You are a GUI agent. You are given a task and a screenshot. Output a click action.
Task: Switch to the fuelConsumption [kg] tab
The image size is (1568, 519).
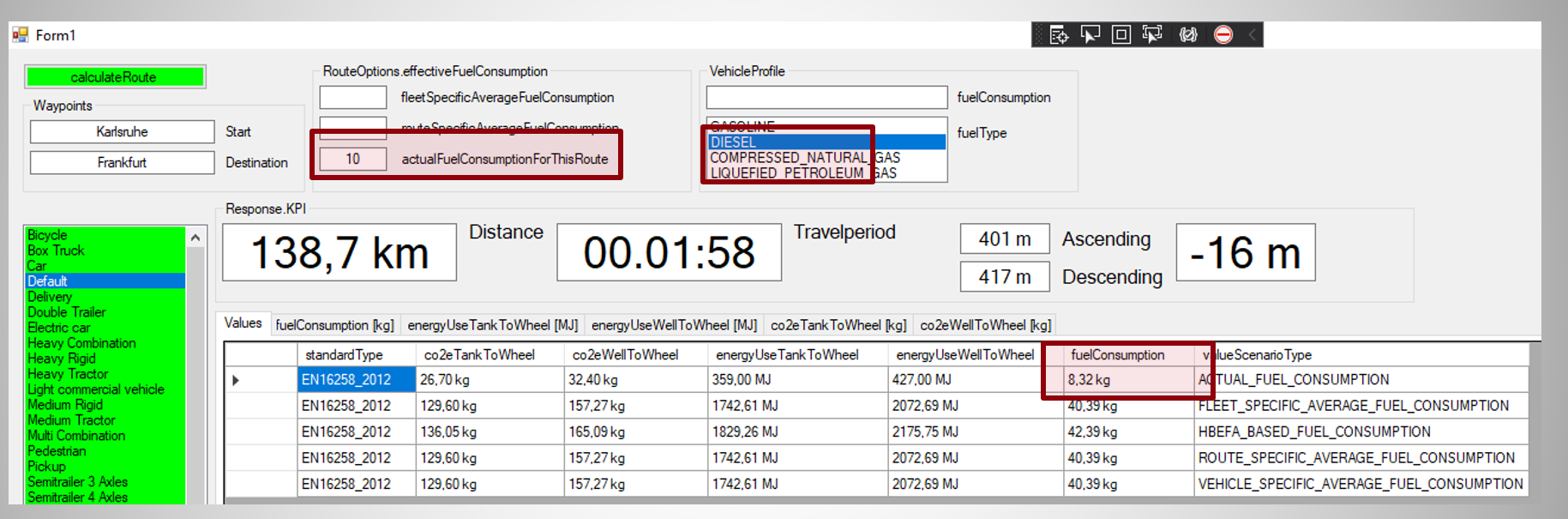point(334,325)
